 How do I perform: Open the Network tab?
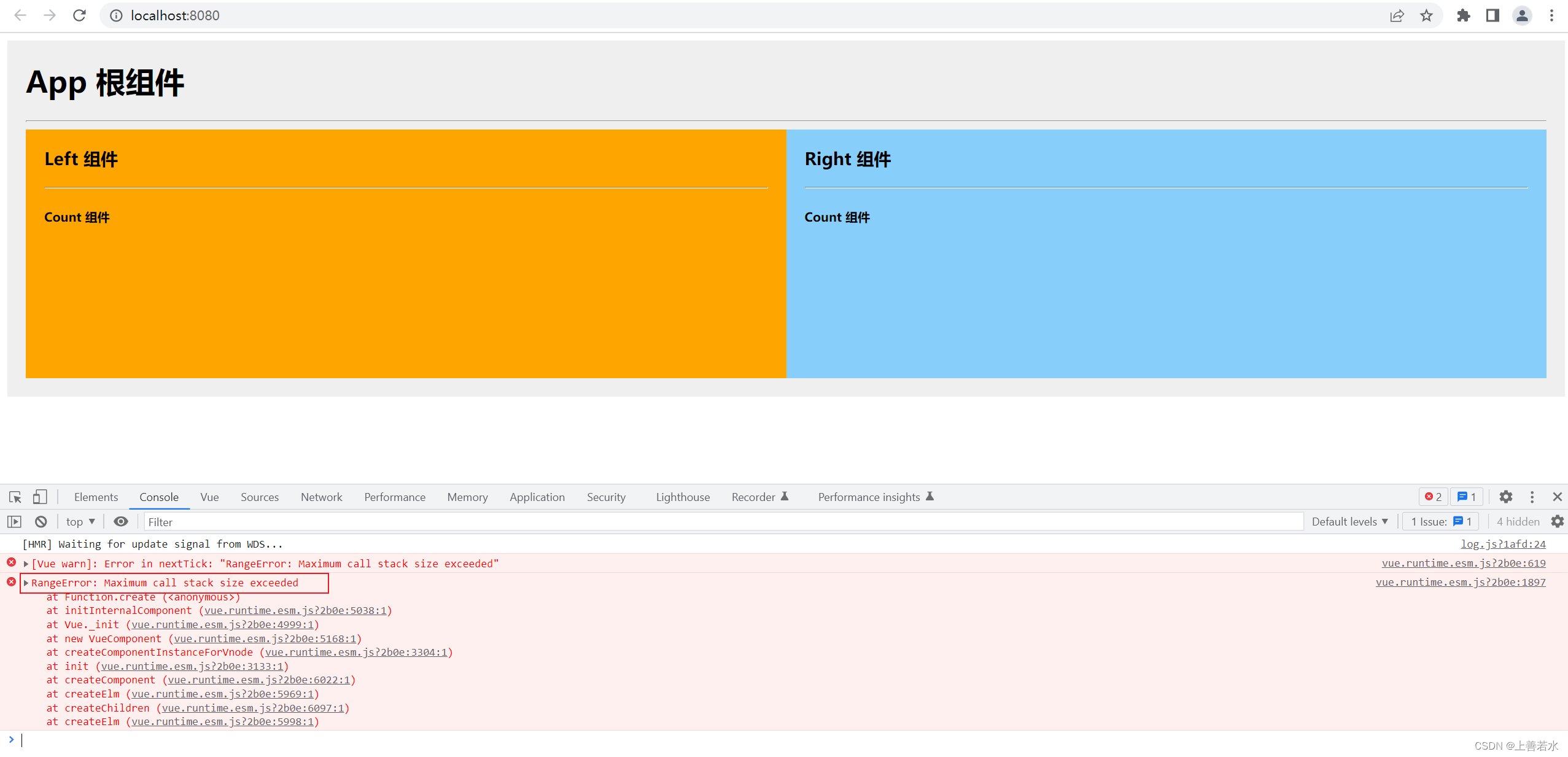(x=321, y=497)
